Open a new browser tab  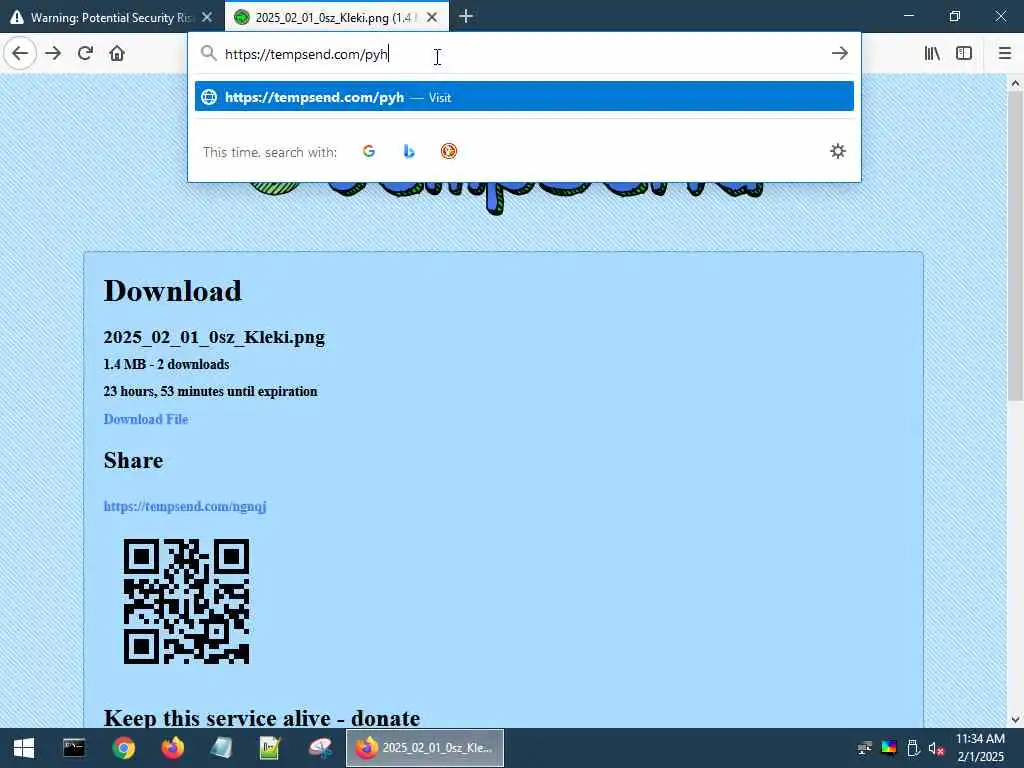click(x=466, y=16)
